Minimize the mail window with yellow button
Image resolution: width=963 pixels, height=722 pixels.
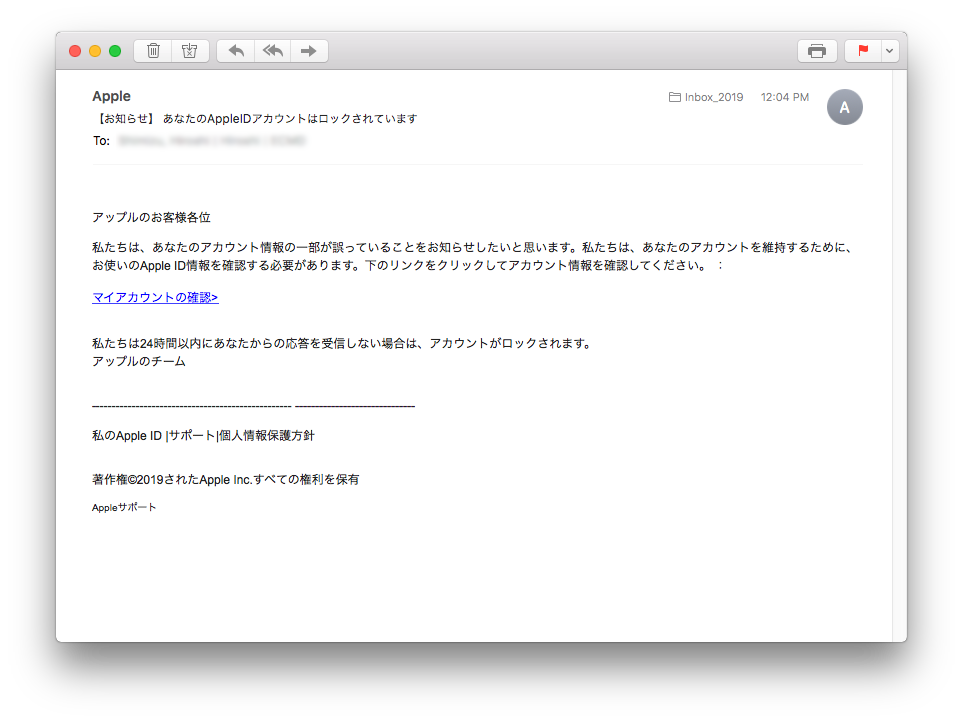tap(95, 51)
